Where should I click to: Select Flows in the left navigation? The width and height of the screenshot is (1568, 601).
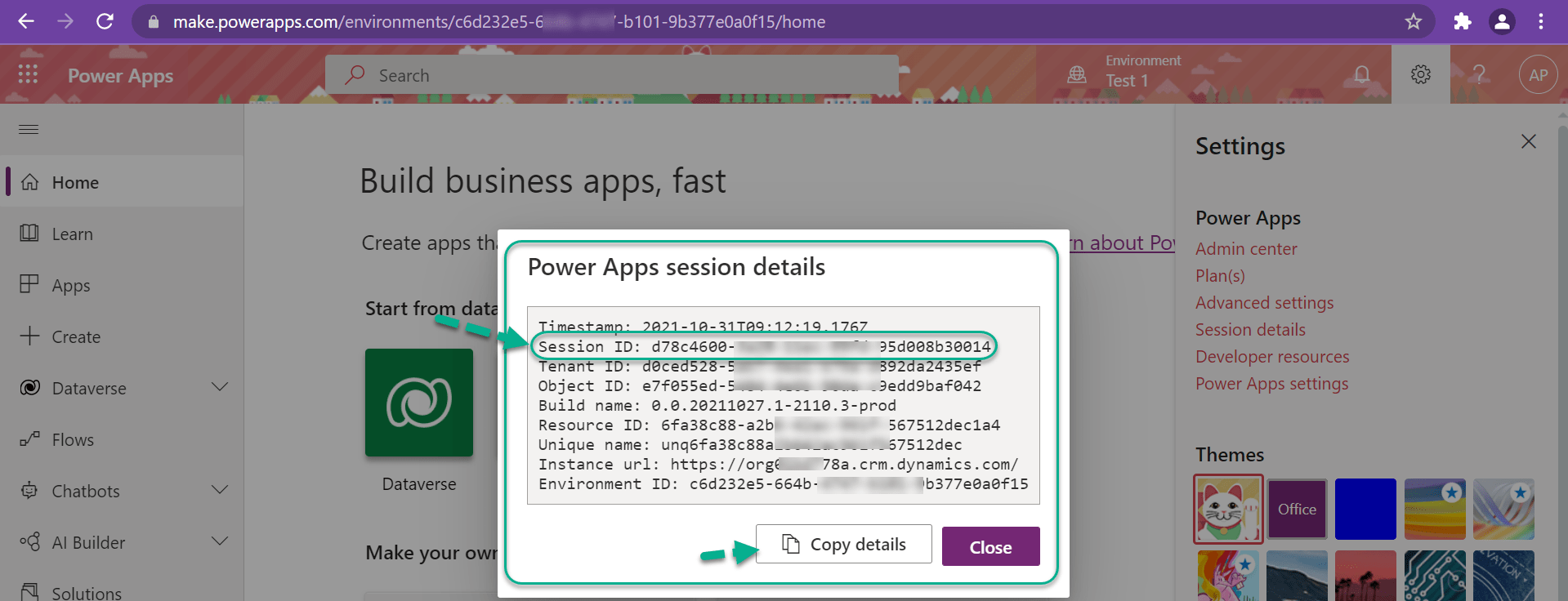click(122, 439)
